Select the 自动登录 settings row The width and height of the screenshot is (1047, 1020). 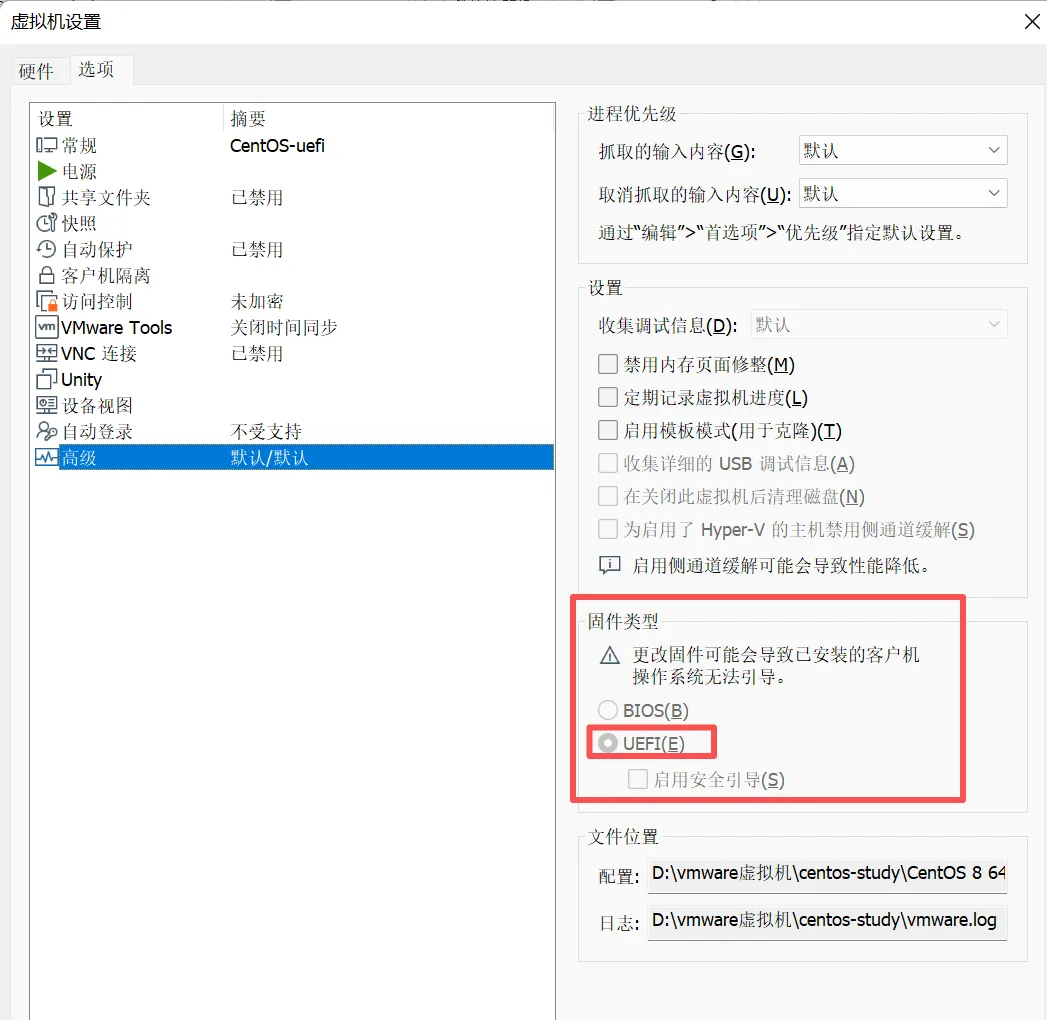(294, 431)
